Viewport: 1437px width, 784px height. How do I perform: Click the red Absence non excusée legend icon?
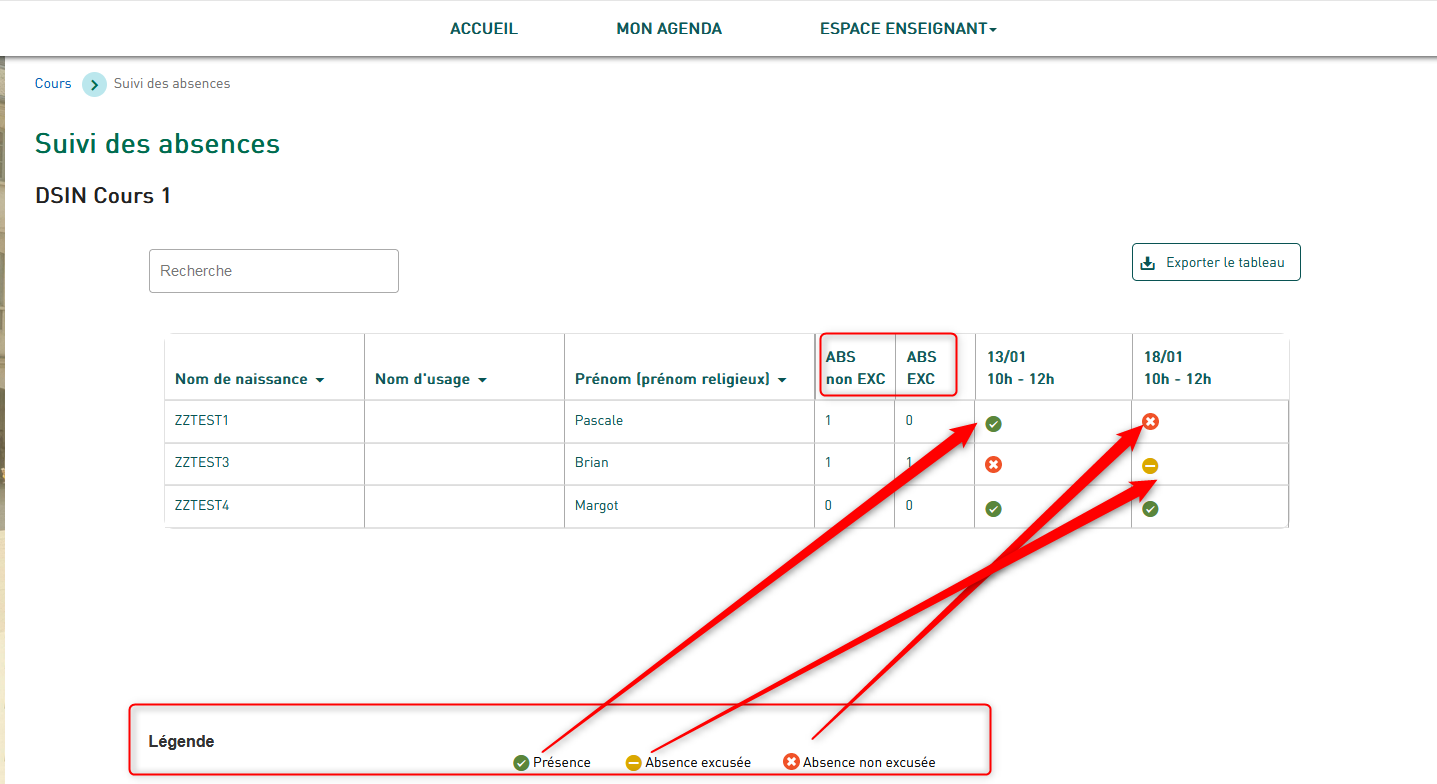tap(791, 762)
